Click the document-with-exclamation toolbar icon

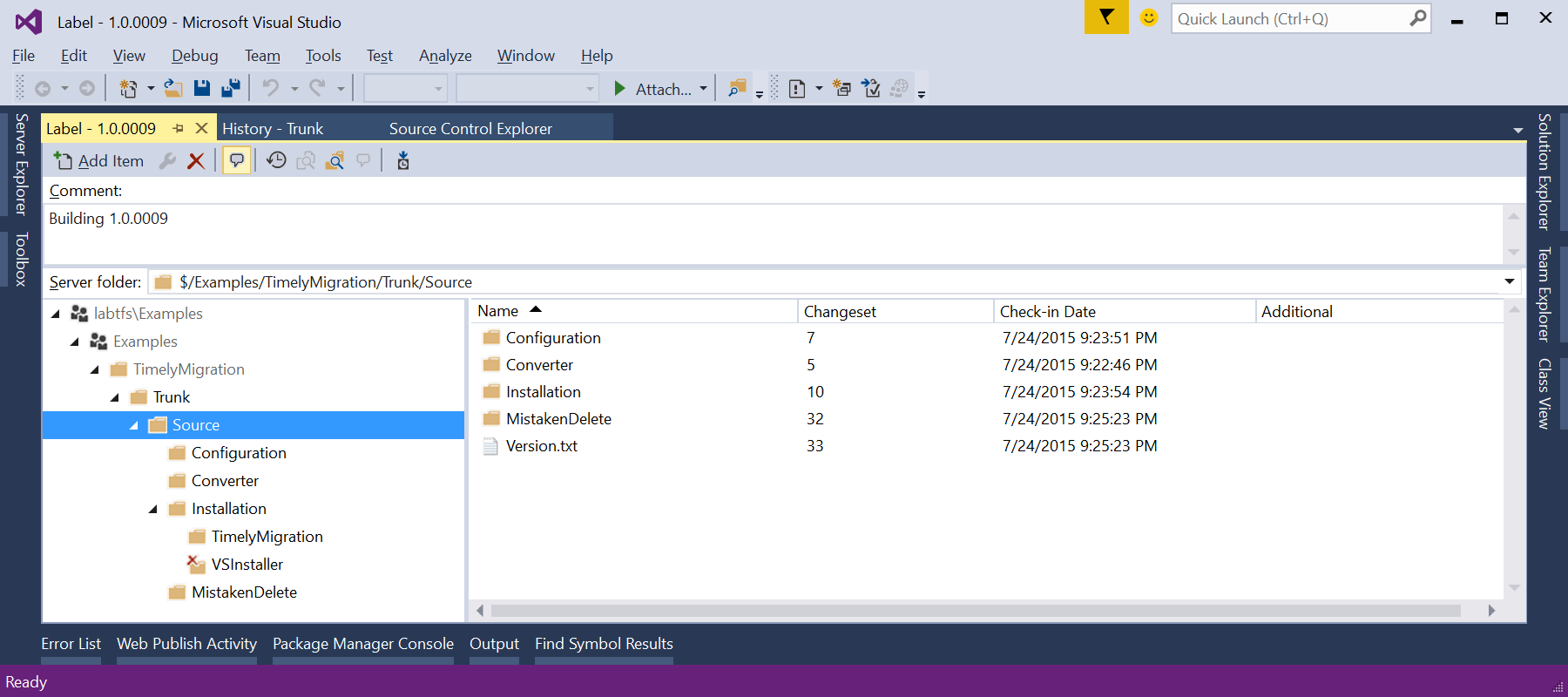pos(797,88)
